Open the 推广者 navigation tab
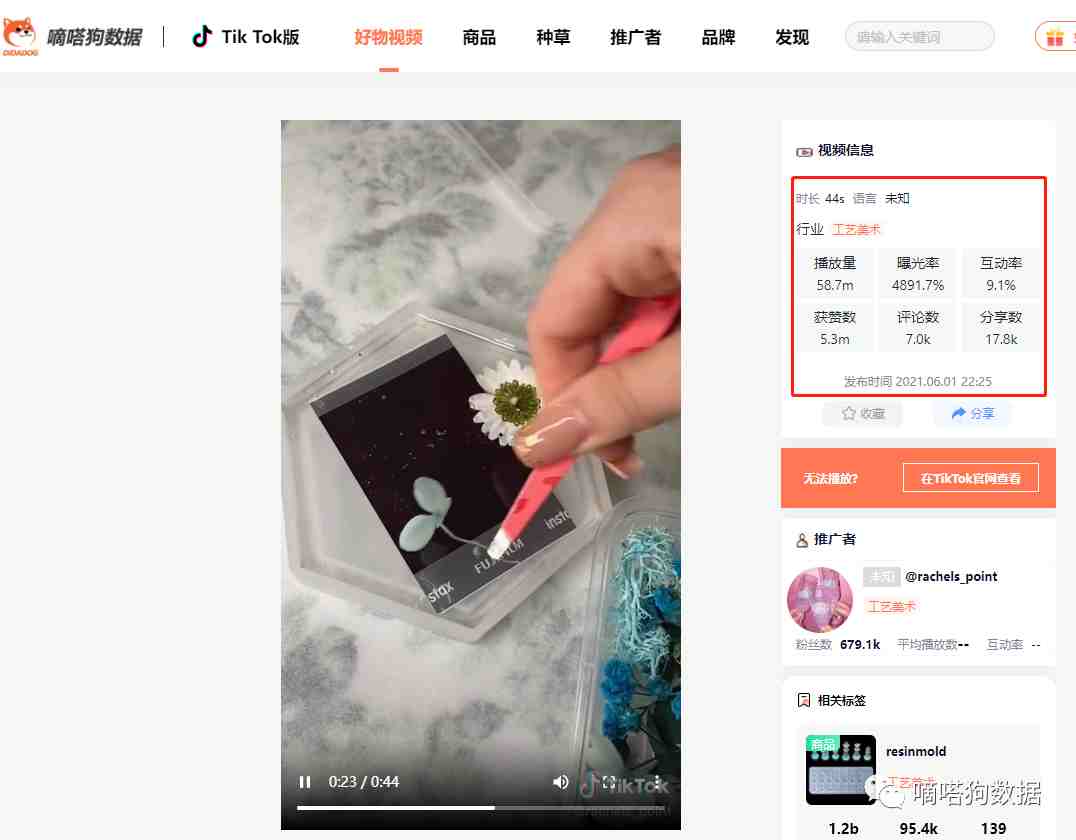The height and width of the screenshot is (840, 1076). click(x=635, y=37)
